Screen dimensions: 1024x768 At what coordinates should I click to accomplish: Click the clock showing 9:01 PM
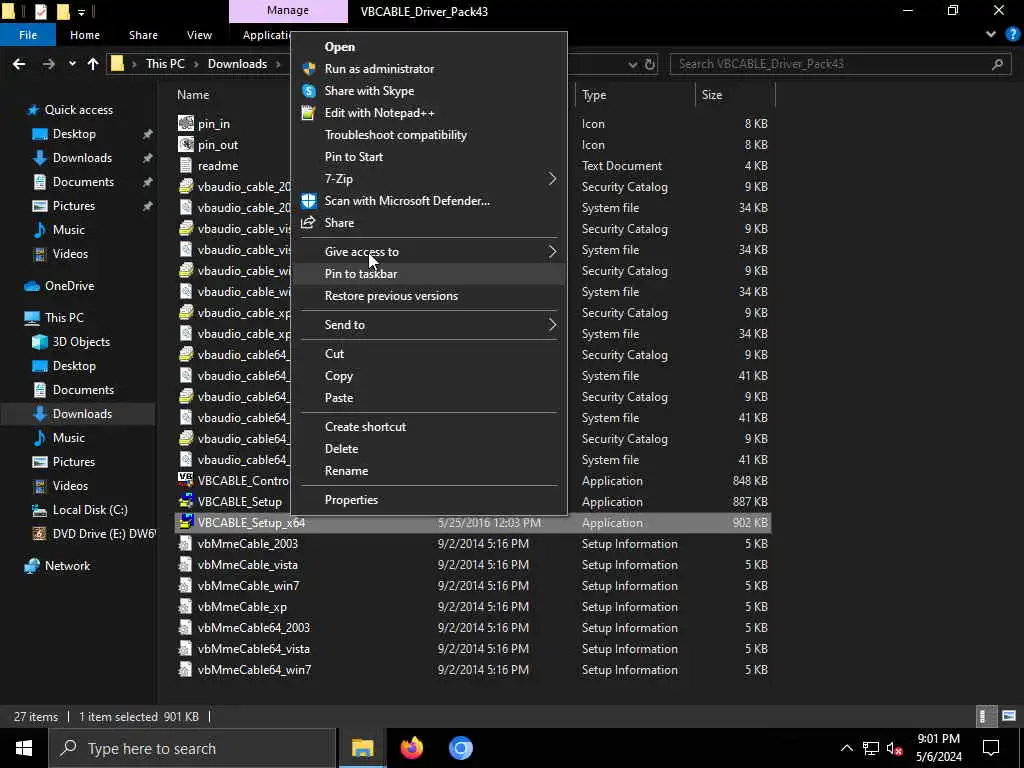[x=938, y=739]
